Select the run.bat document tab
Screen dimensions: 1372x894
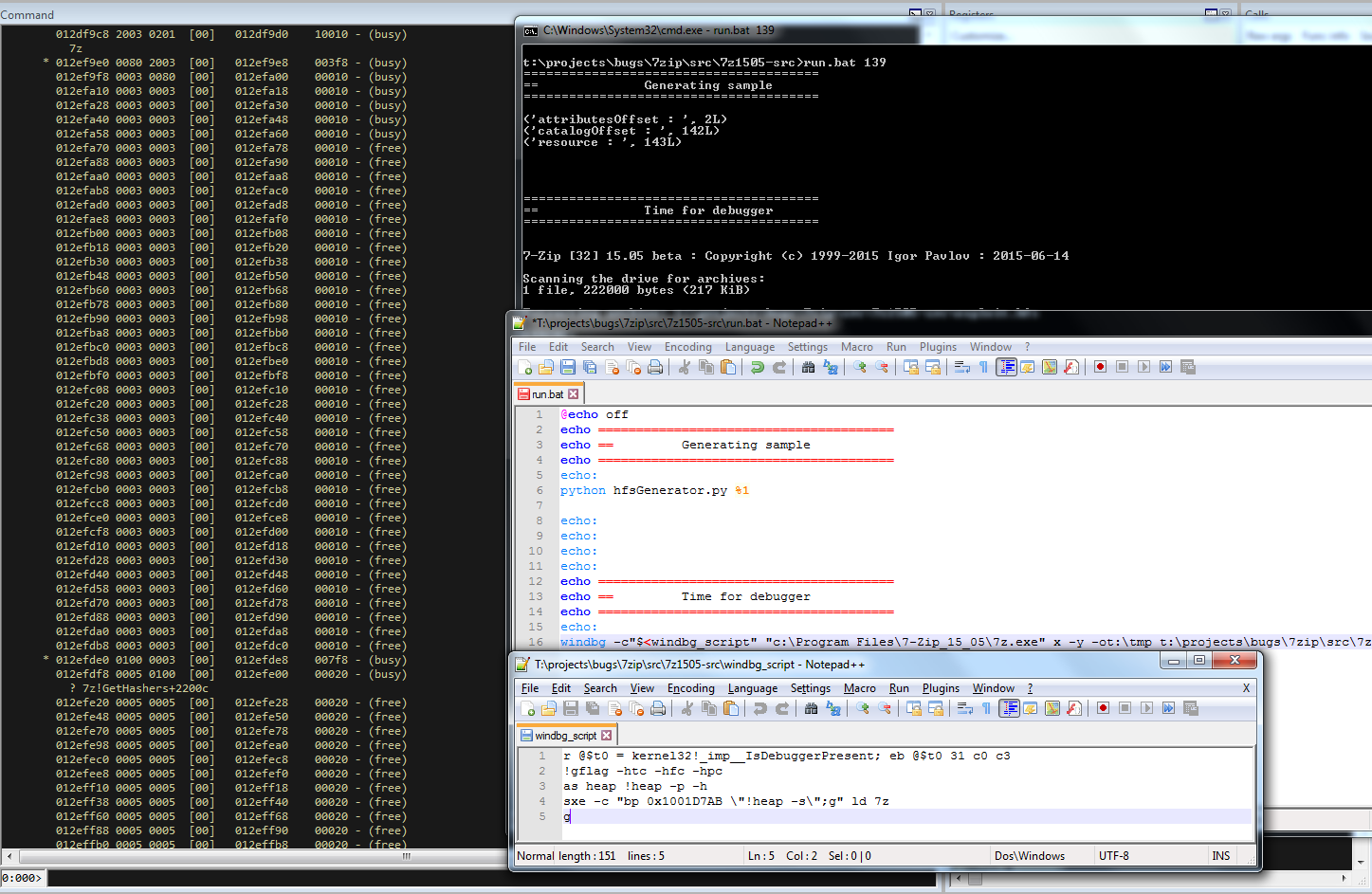(547, 394)
